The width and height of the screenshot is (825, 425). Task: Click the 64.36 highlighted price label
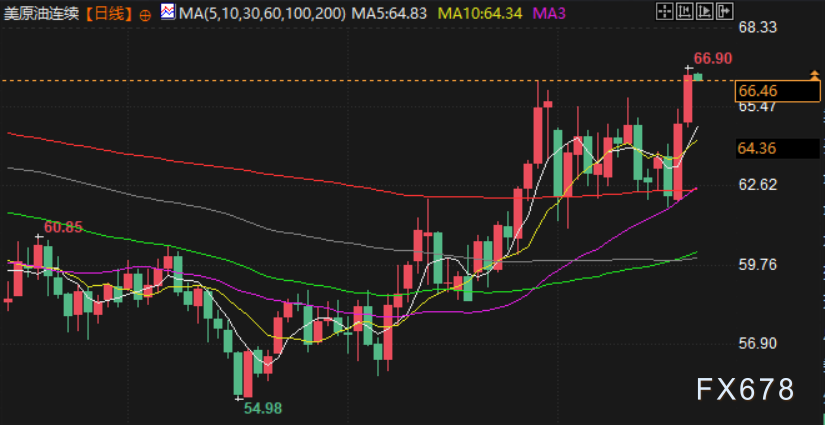point(758,148)
